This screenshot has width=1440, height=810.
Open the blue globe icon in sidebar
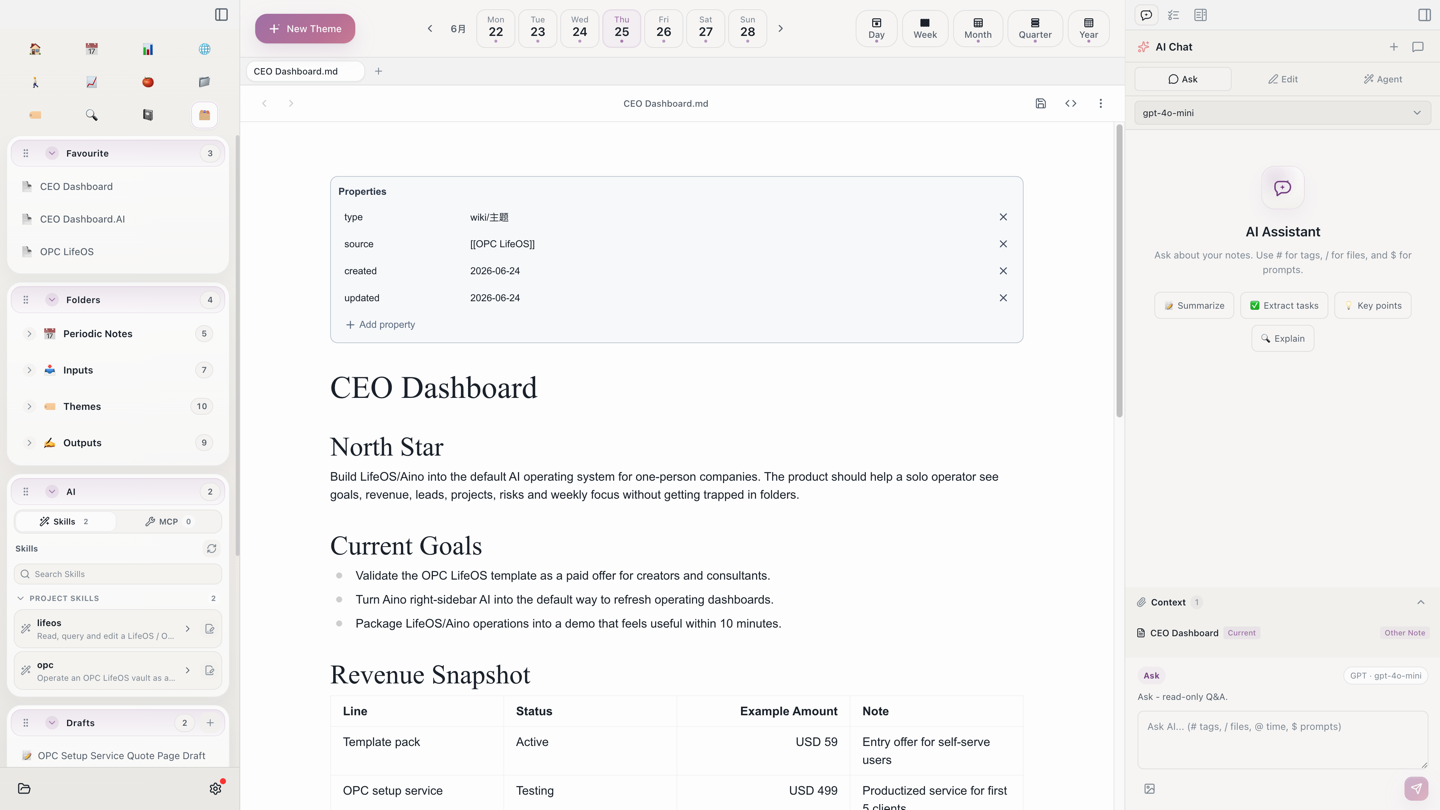coord(204,49)
